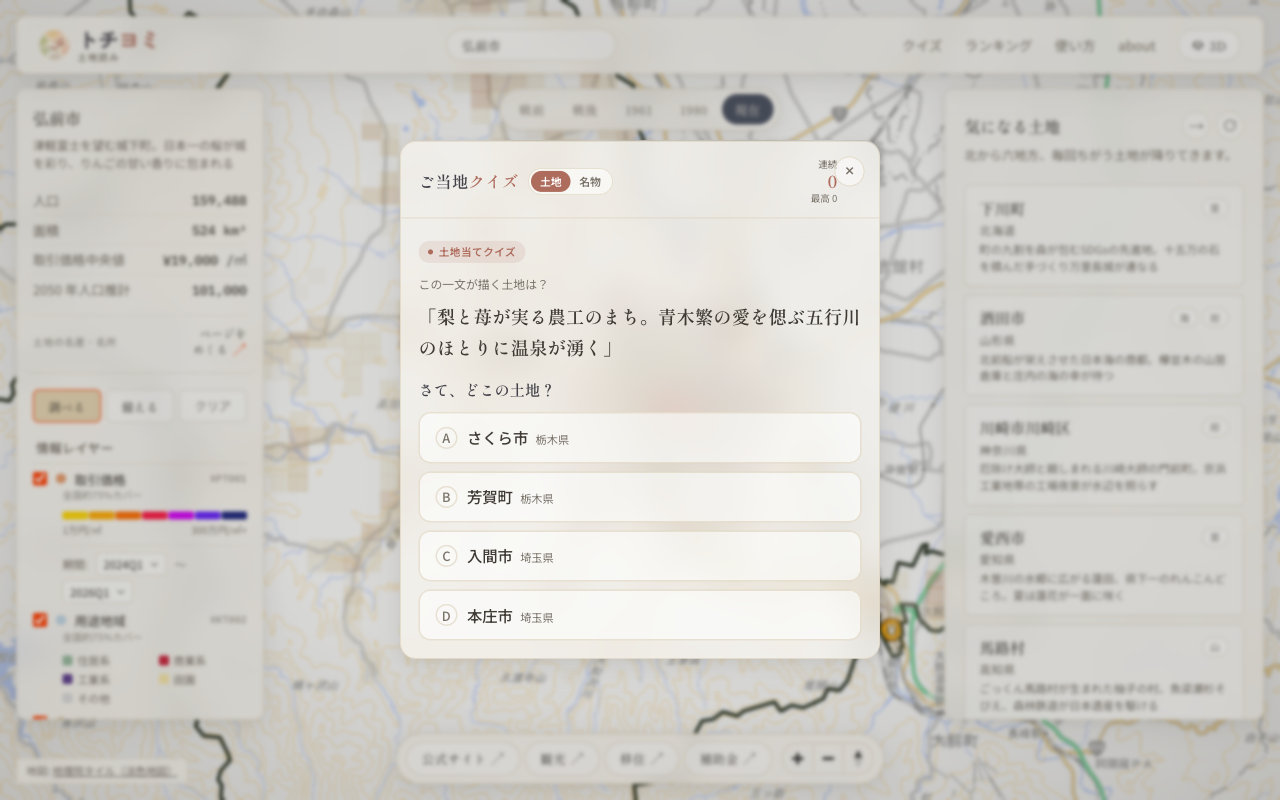
Task: Click the arrow icon in 気になる土地 header
Action: click(1196, 126)
